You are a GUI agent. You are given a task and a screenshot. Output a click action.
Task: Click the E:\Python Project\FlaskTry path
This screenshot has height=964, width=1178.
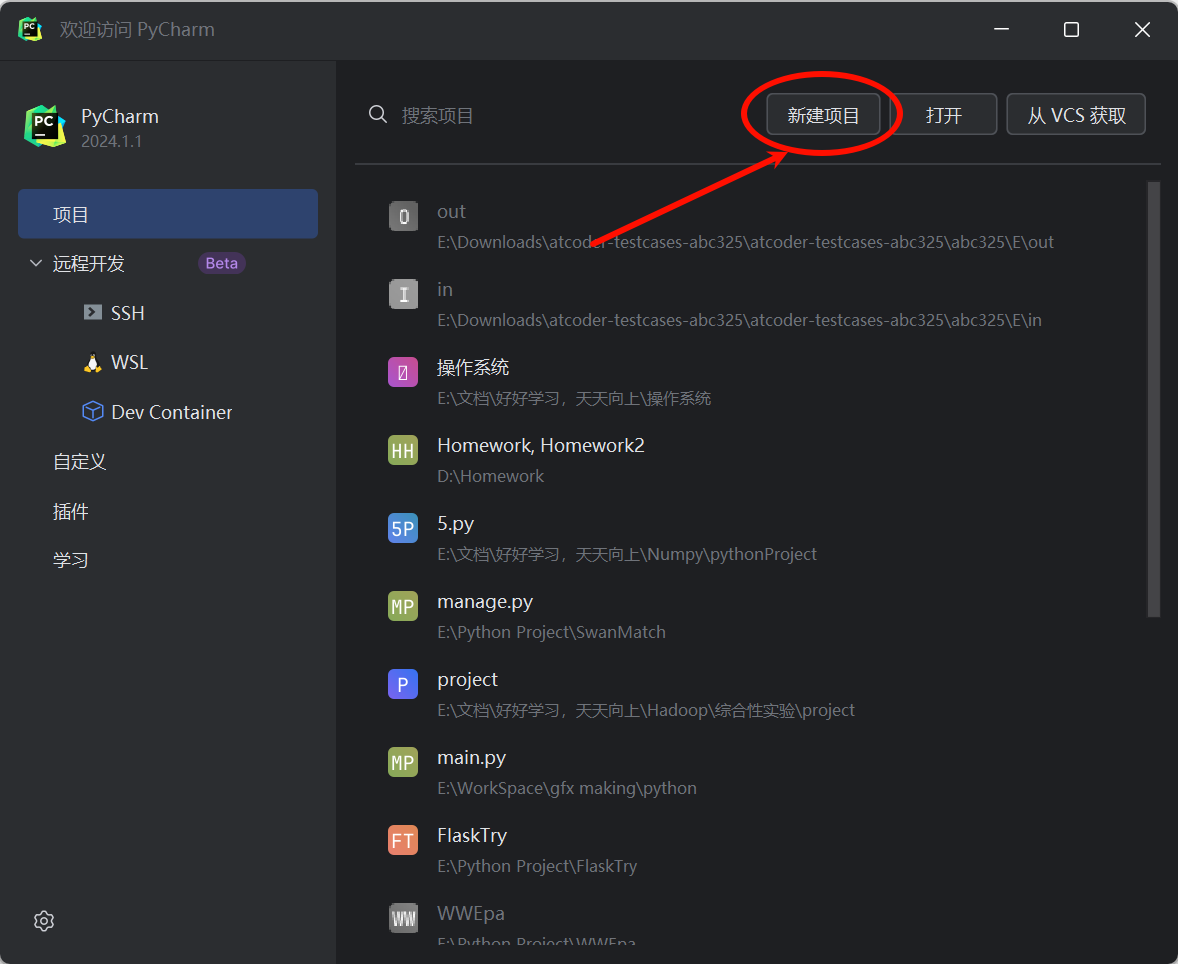click(537, 866)
